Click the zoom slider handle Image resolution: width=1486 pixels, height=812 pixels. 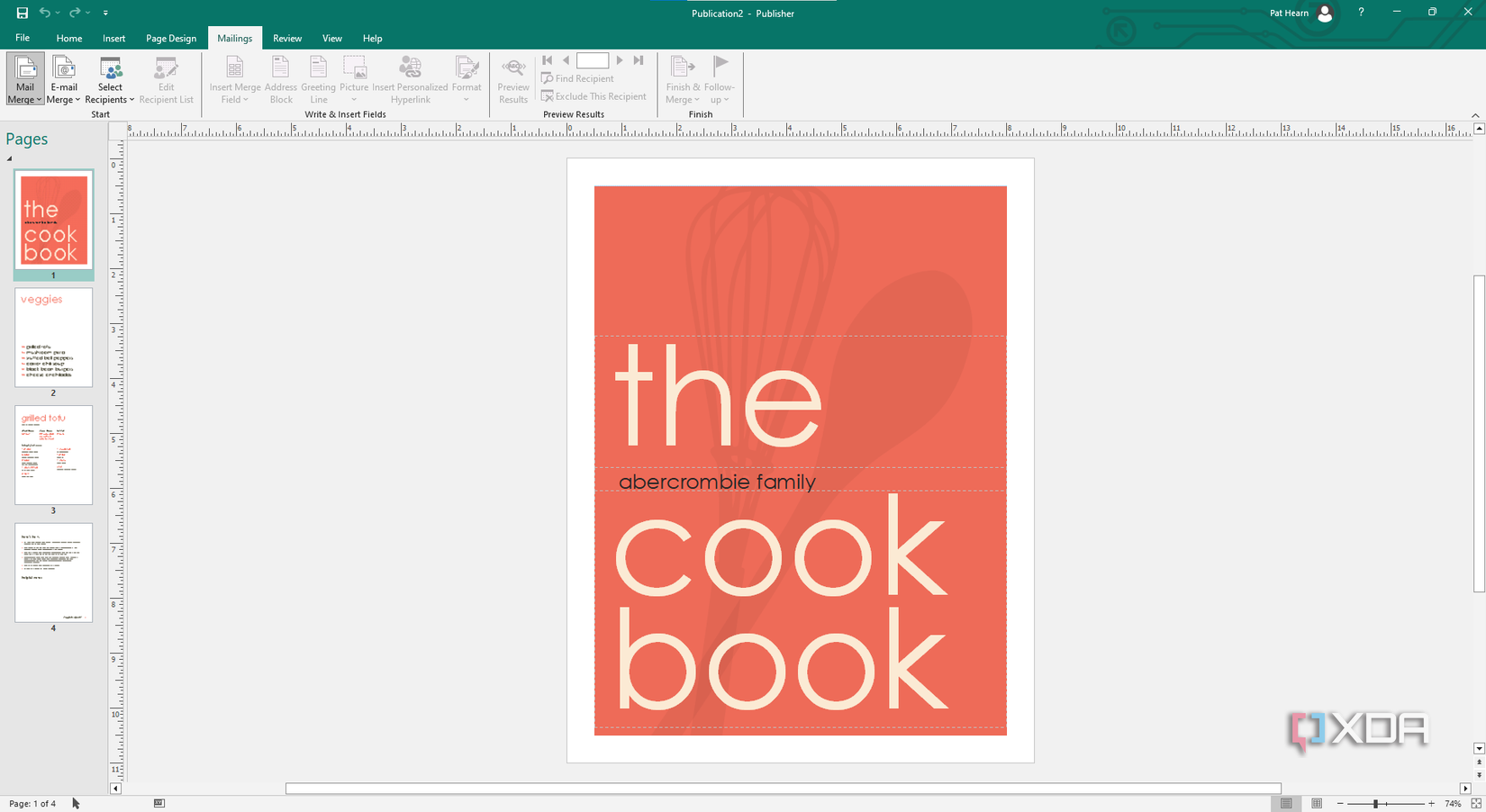pyautogui.click(x=1375, y=803)
